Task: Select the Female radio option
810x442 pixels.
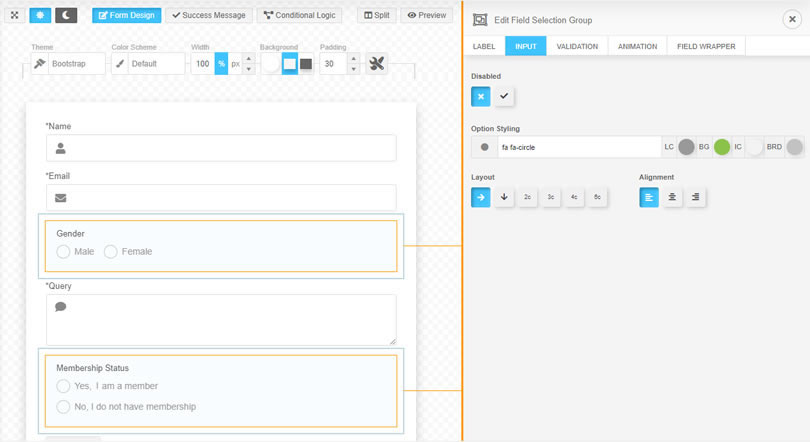Action: point(111,251)
